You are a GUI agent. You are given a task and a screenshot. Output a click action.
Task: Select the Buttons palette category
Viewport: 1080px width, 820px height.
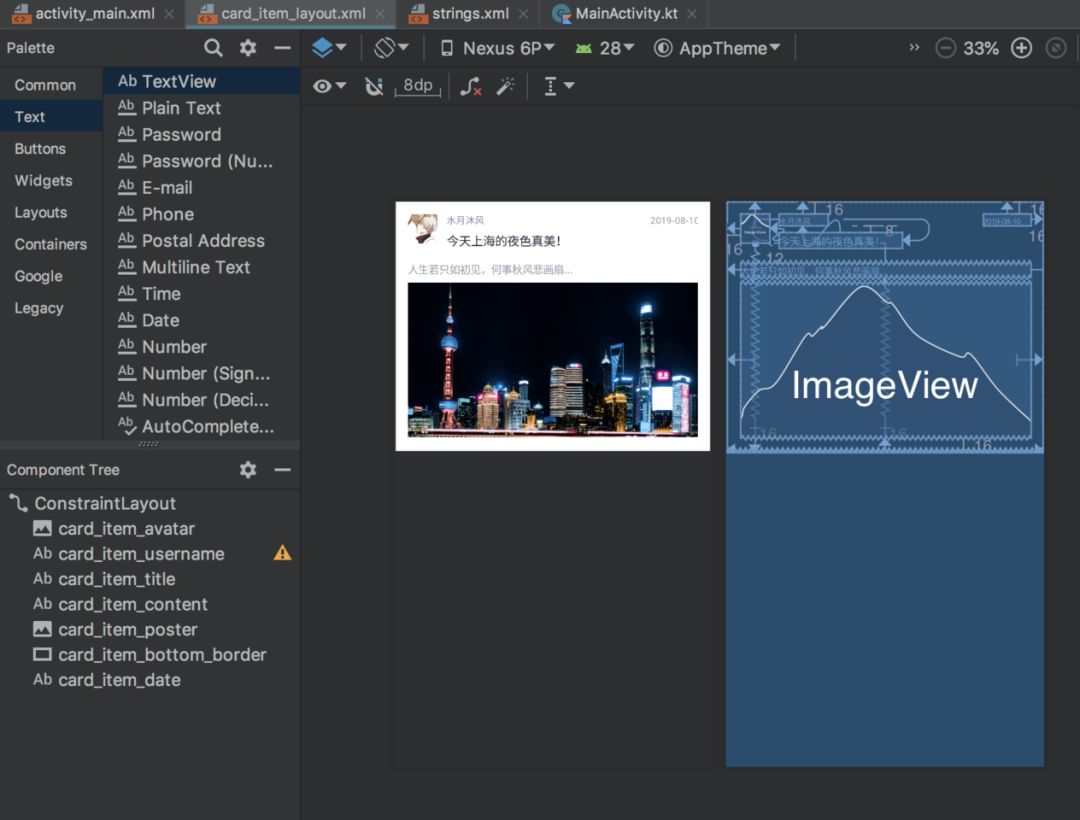(40, 149)
